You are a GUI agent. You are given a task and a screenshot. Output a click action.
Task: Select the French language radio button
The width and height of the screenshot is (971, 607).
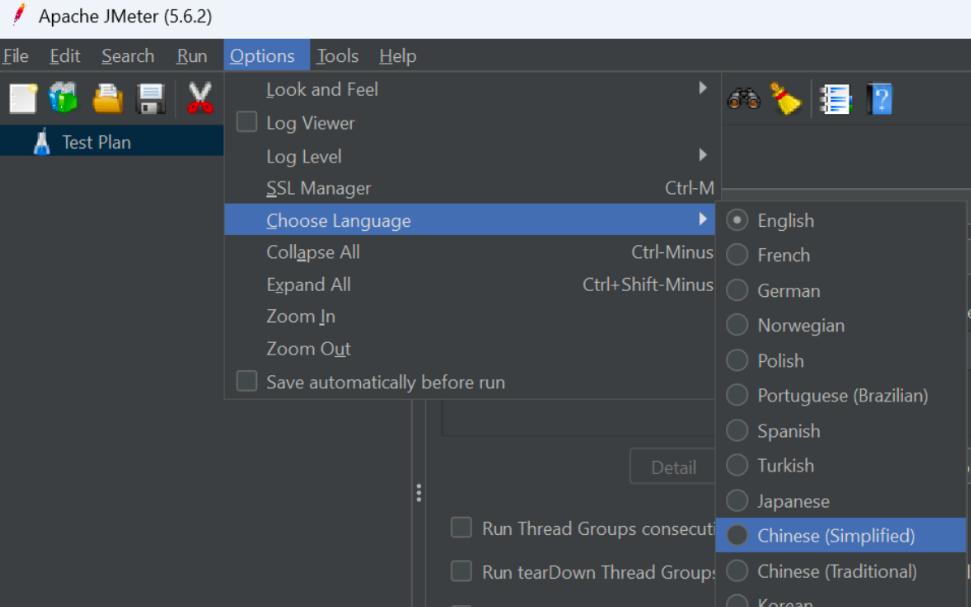point(737,255)
